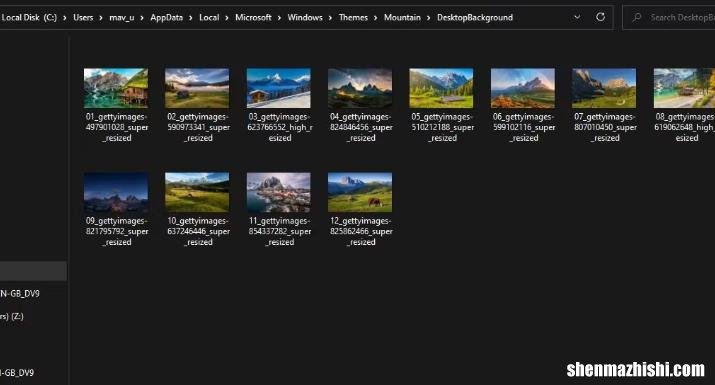This screenshot has height=385, width=715.
Task: Select thumbnail 08_gettyimages-619062648
Action: (684, 88)
